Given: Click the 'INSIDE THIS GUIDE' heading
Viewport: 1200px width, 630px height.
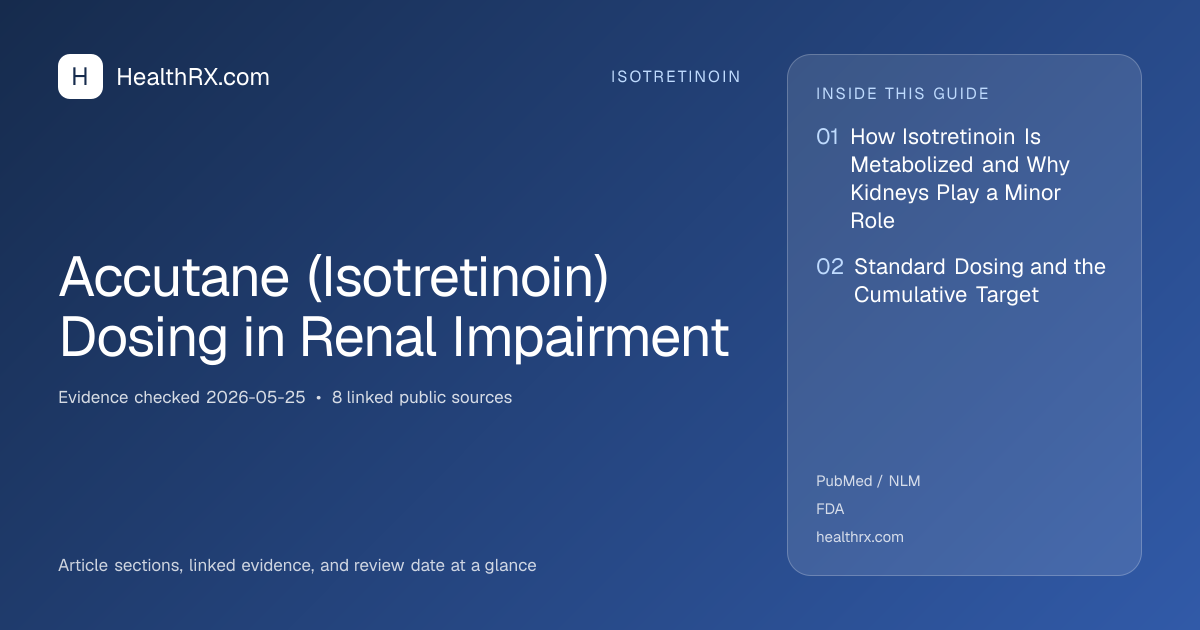Looking at the screenshot, I should coord(903,94).
